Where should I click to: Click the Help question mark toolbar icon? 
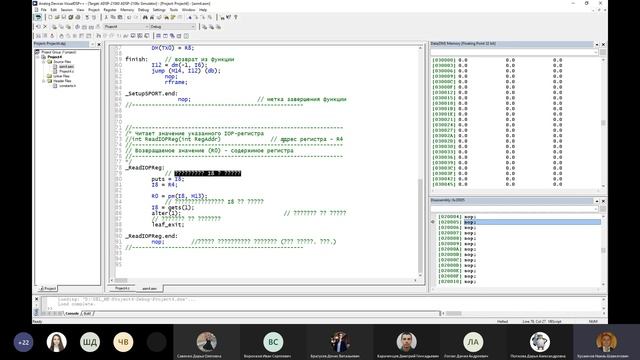pos(236,18)
